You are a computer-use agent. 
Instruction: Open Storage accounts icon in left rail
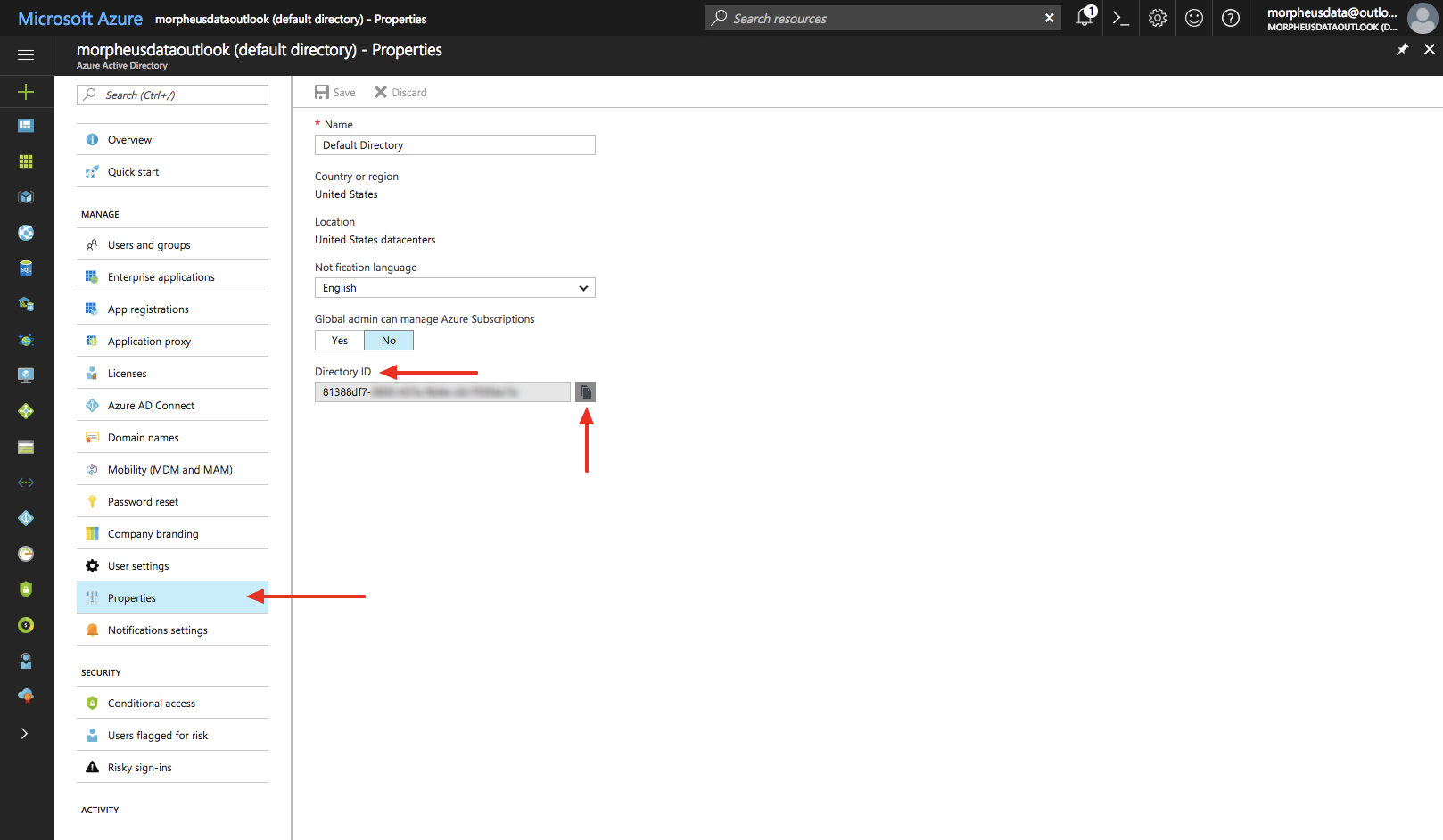[26, 447]
